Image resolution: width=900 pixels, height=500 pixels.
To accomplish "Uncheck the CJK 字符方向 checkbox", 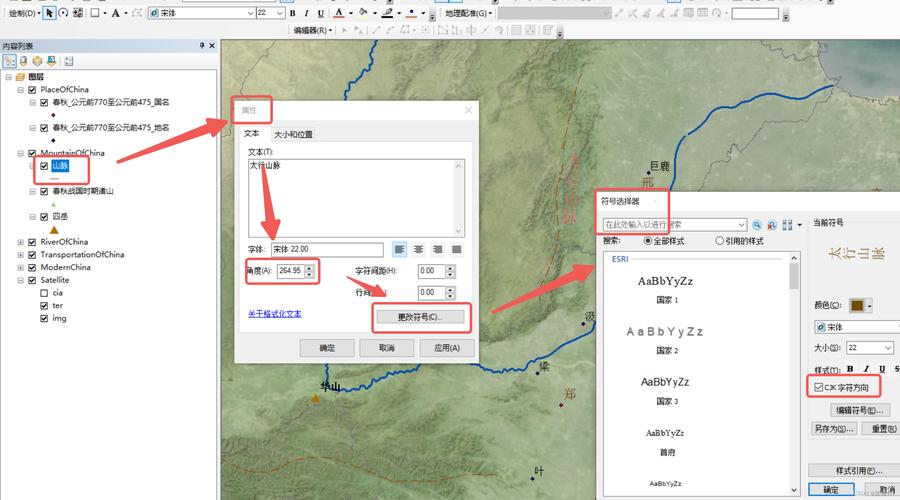I will 818,387.
